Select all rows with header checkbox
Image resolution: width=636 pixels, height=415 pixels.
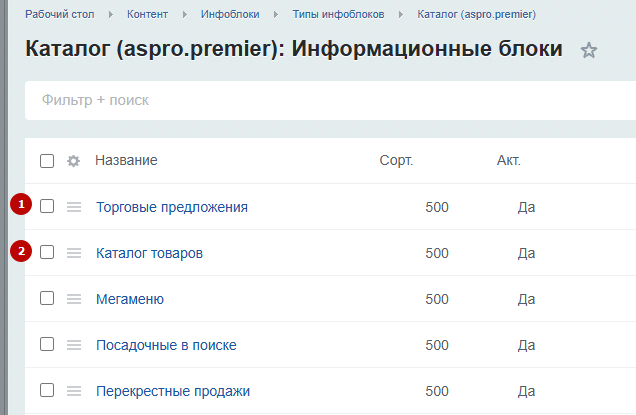pos(47,161)
